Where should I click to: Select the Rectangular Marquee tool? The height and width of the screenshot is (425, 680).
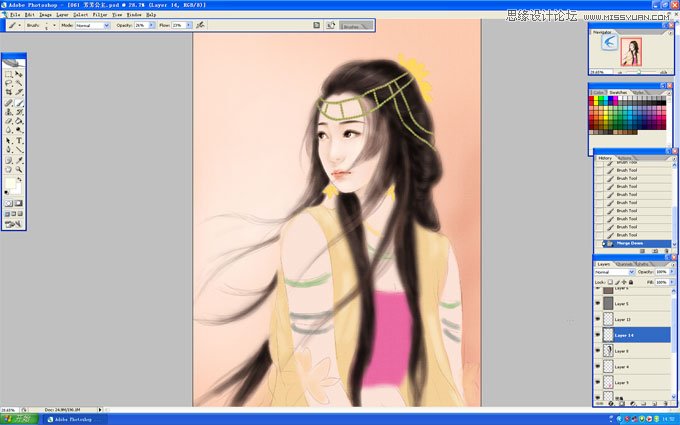pos(8,74)
